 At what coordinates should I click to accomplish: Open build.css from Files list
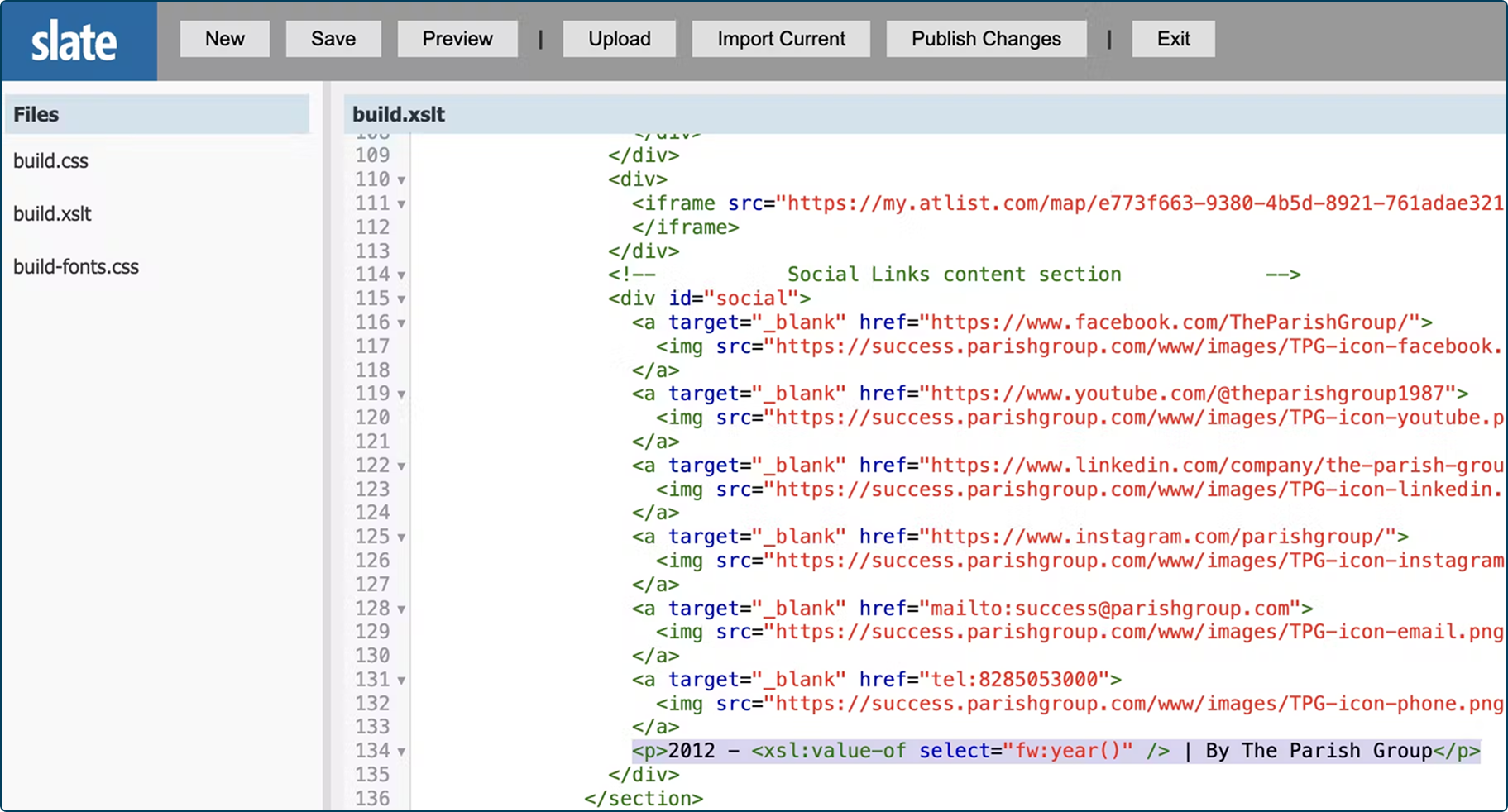tap(51, 160)
